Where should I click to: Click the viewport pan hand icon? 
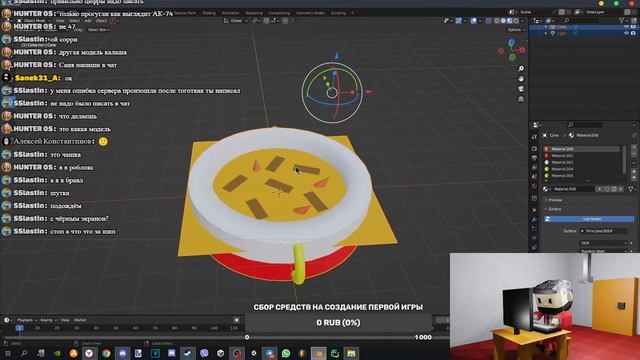pyautogui.click(x=521, y=79)
